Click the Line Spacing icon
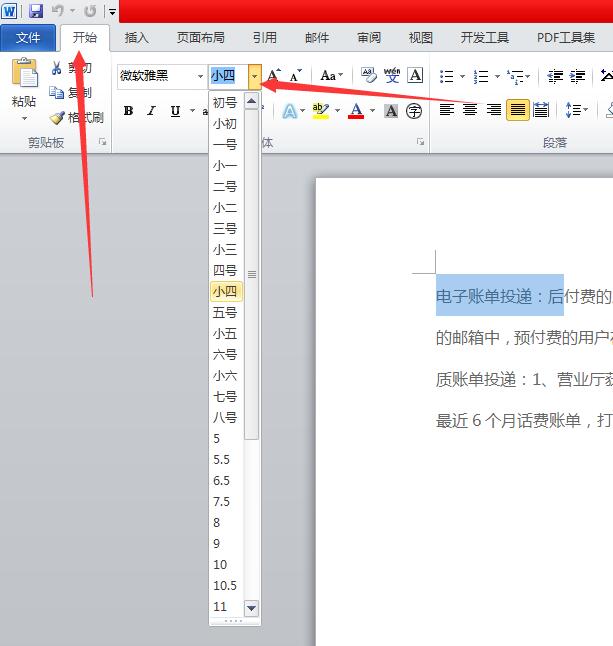 coord(573,110)
